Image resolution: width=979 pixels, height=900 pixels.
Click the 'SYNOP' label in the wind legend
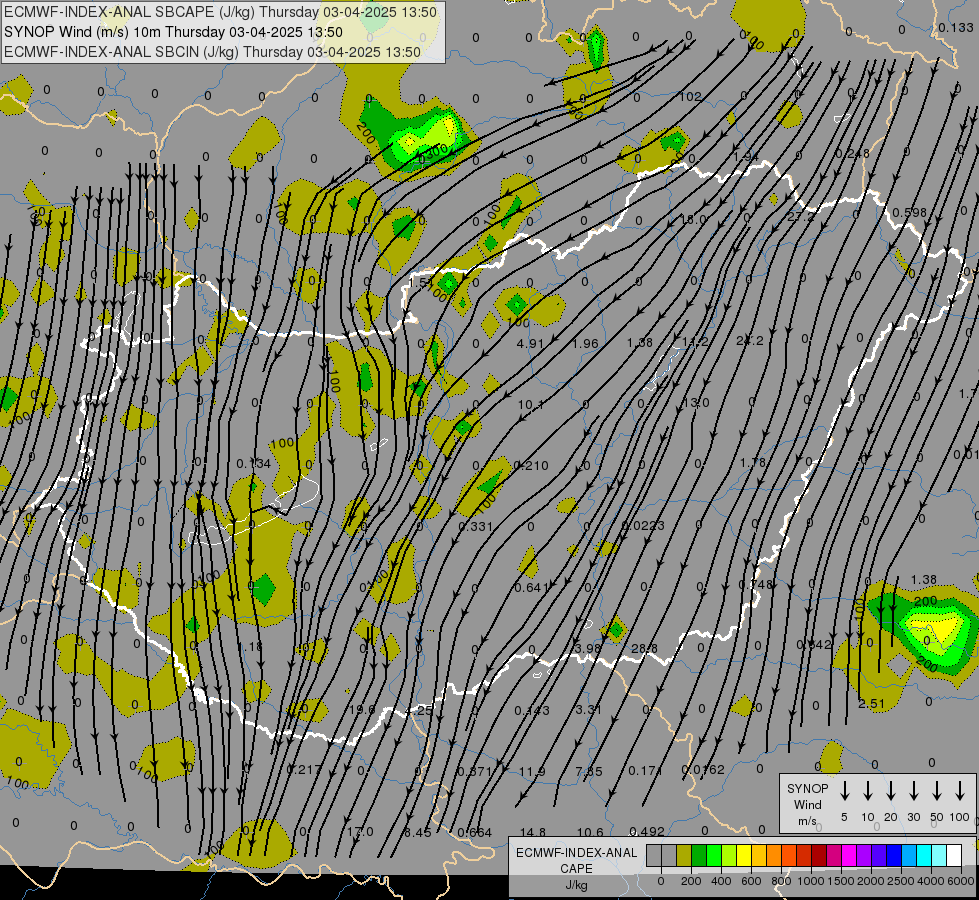(x=807, y=788)
